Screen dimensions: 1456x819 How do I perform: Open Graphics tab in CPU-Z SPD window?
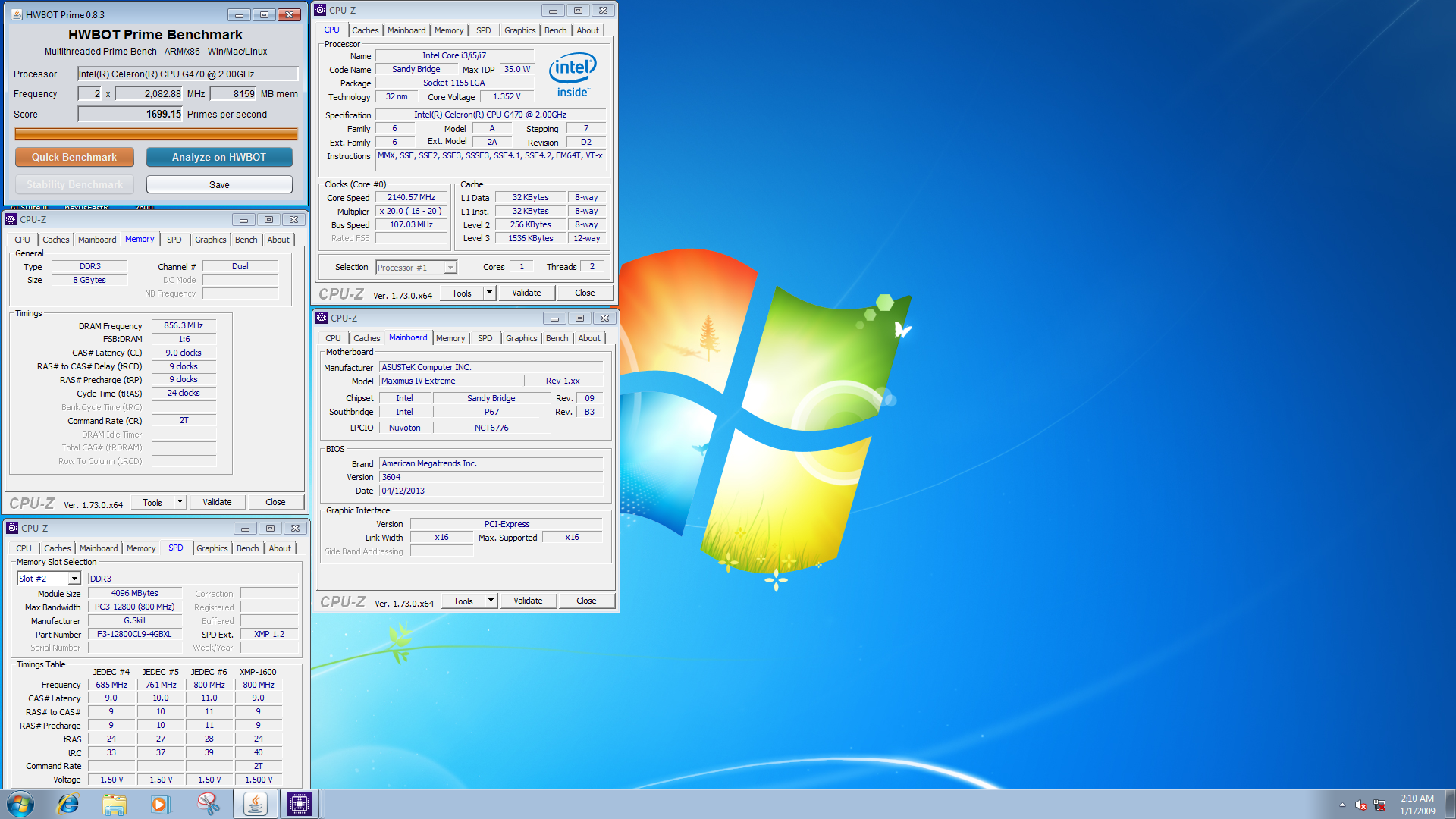coord(212,548)
